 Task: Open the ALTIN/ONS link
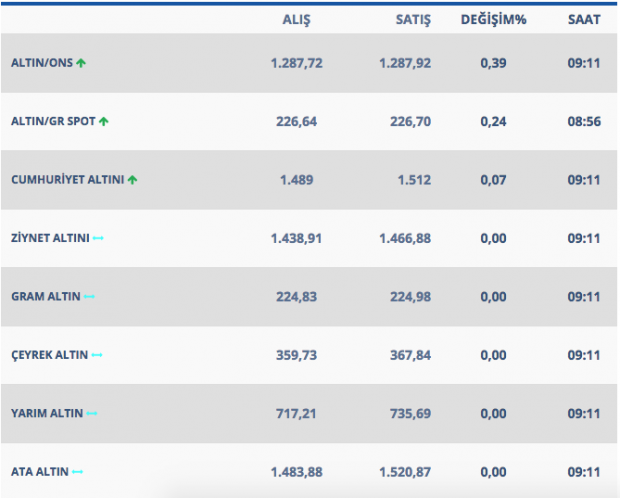tap(41, 63)
